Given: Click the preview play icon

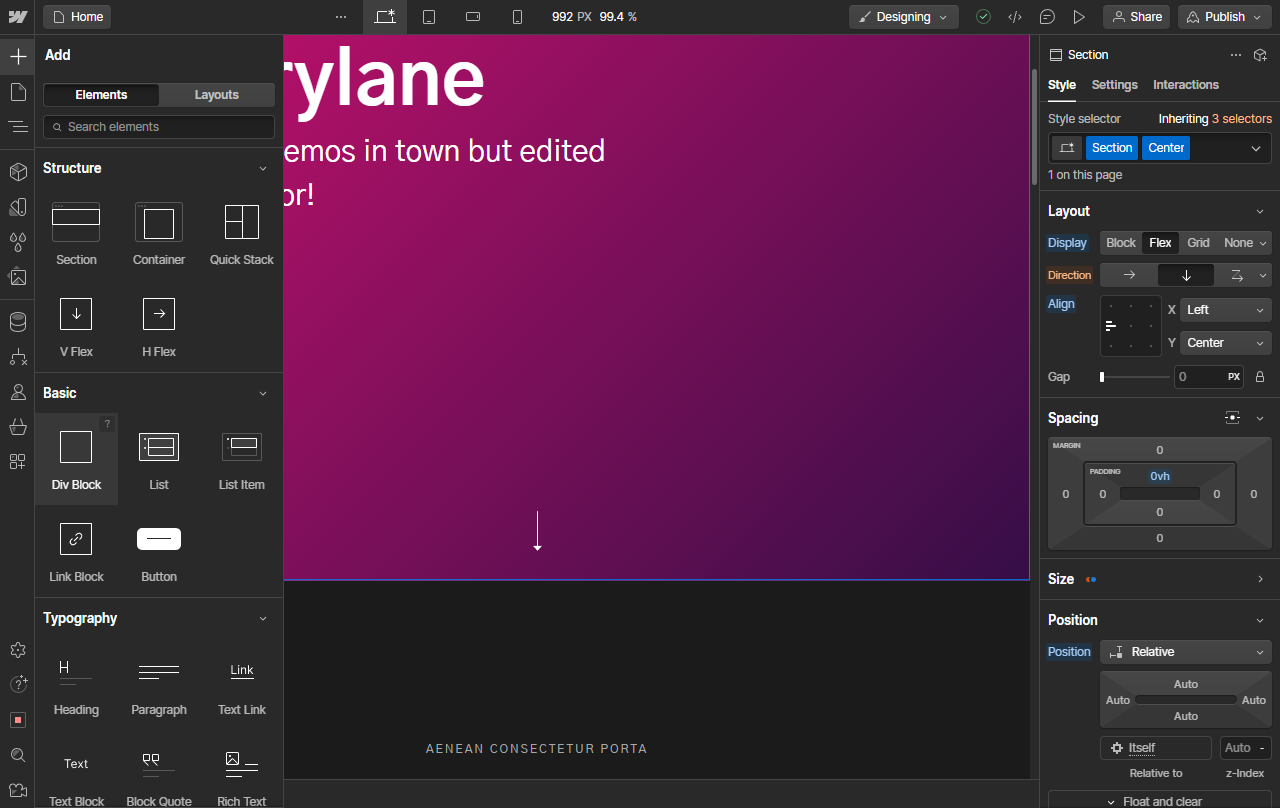Looking at the screenshot, I should coord(1079,17).
